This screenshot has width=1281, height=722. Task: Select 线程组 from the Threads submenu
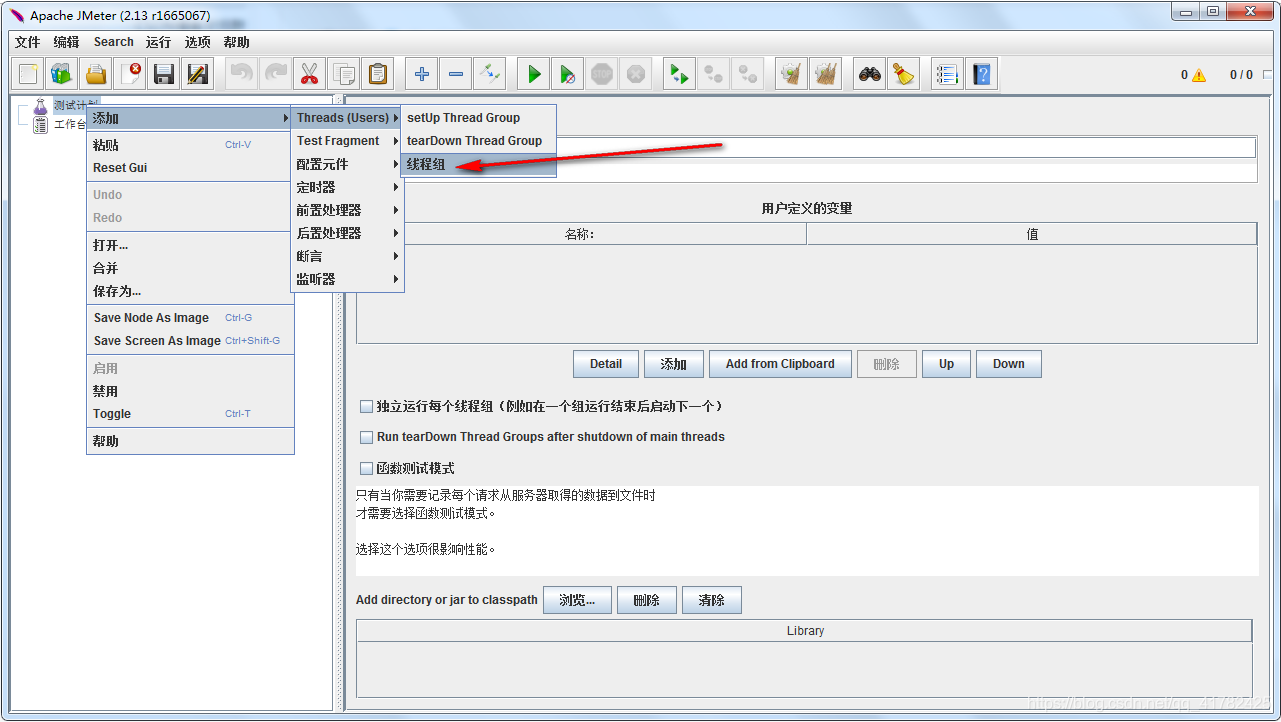(478, 164)
